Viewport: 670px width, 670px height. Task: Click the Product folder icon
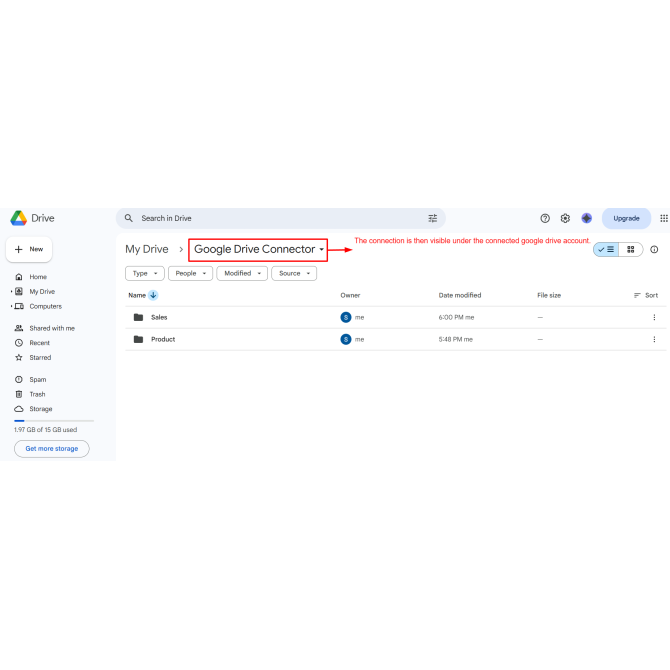click(x=138, y=339)
